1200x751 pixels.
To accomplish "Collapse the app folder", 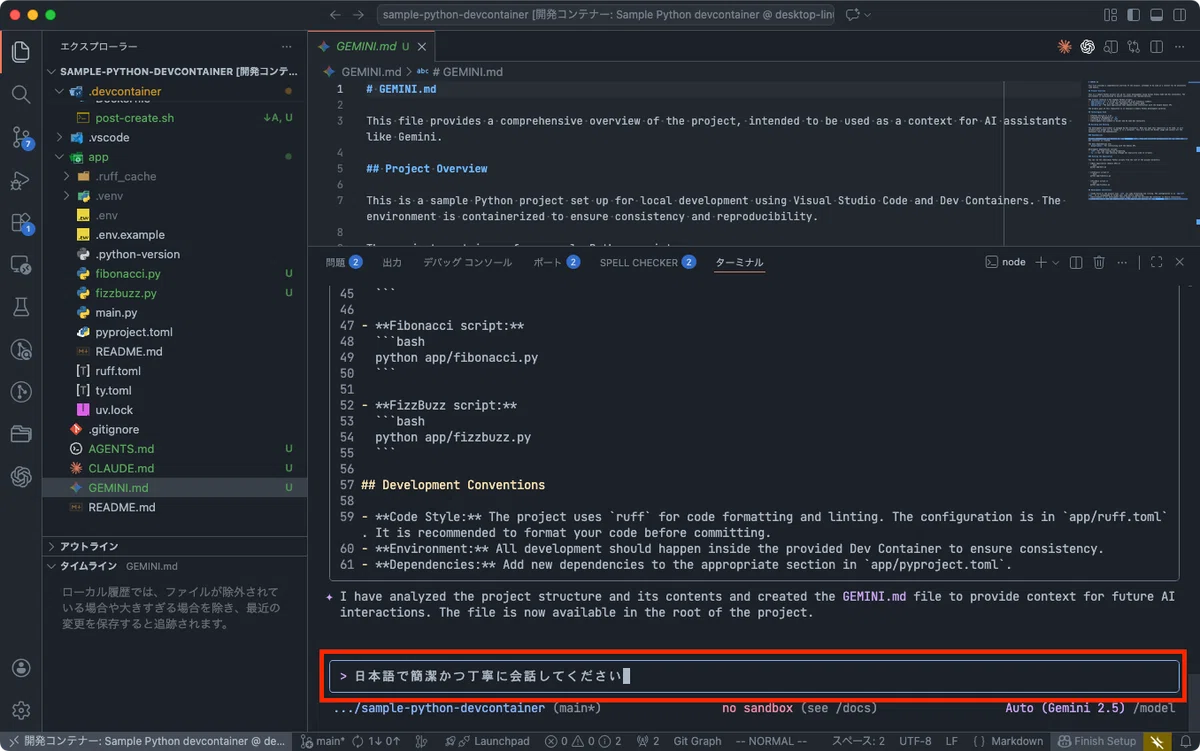I will (x=174, y=157).
